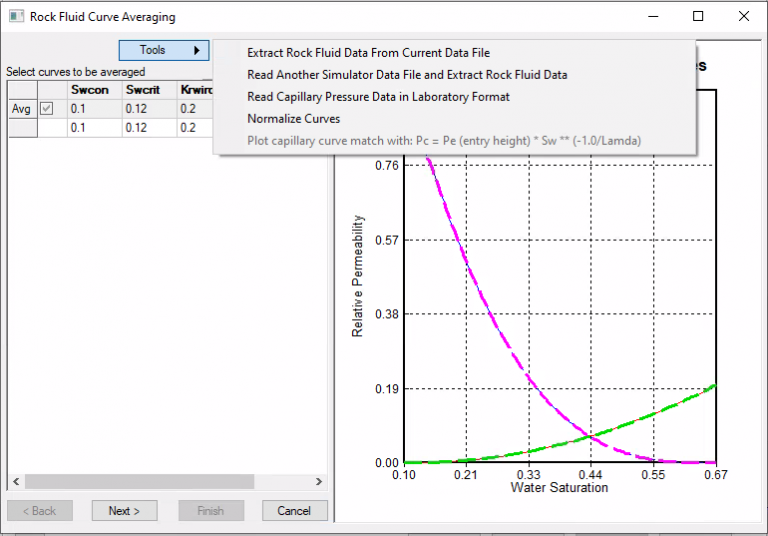Image resolution: width=768 pixels, height=536 pixels.
Task: Click the Next button
Action: tap(124, 511)
